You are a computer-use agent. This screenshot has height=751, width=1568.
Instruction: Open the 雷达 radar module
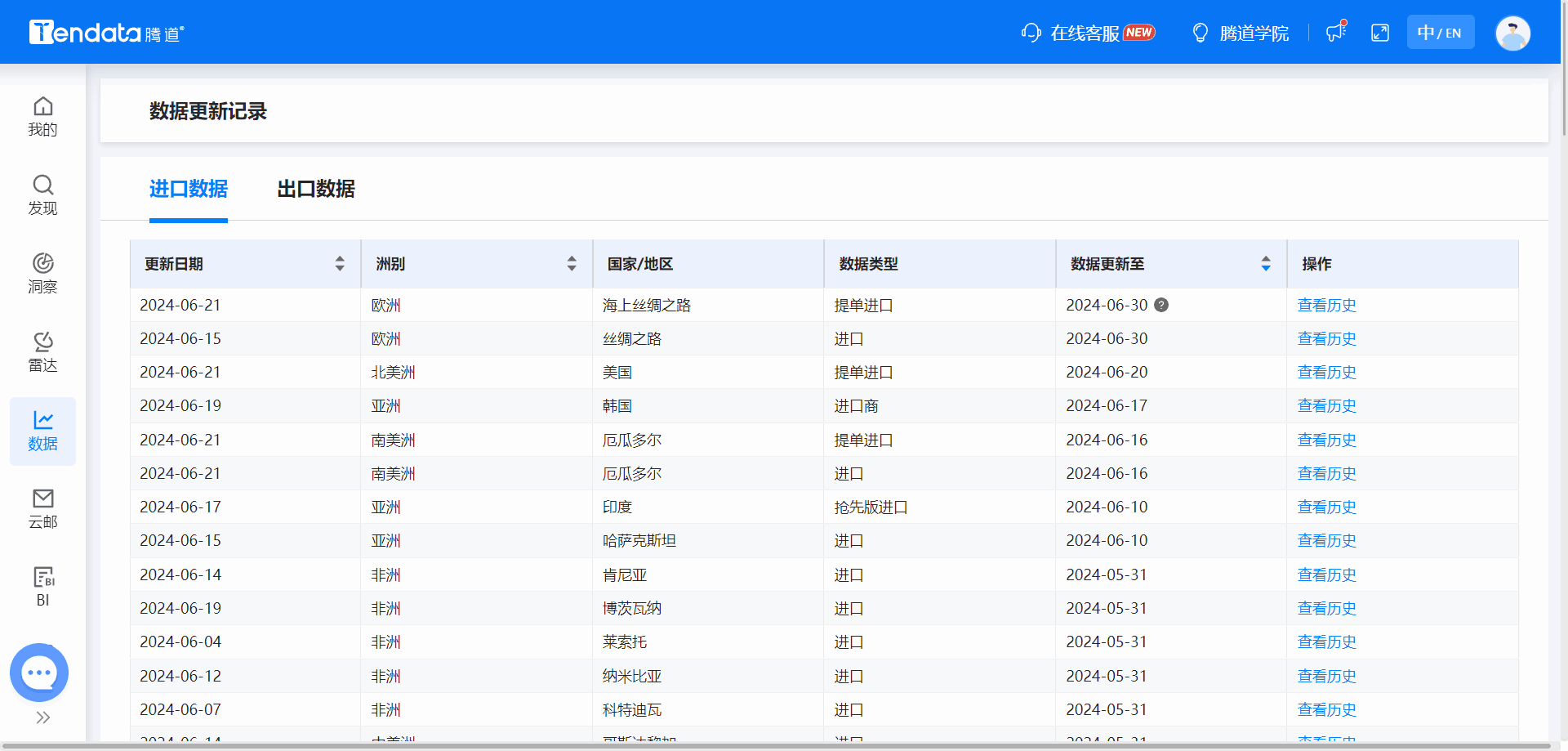click(42, 350)
